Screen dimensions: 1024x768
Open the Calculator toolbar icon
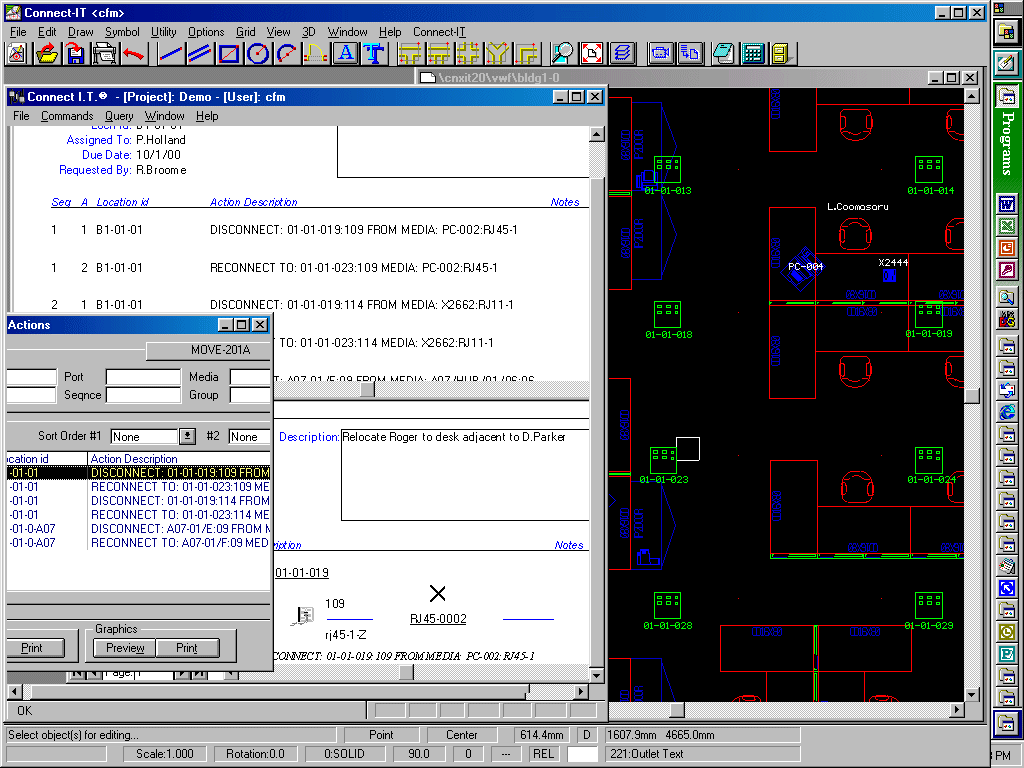coord(753,53)
